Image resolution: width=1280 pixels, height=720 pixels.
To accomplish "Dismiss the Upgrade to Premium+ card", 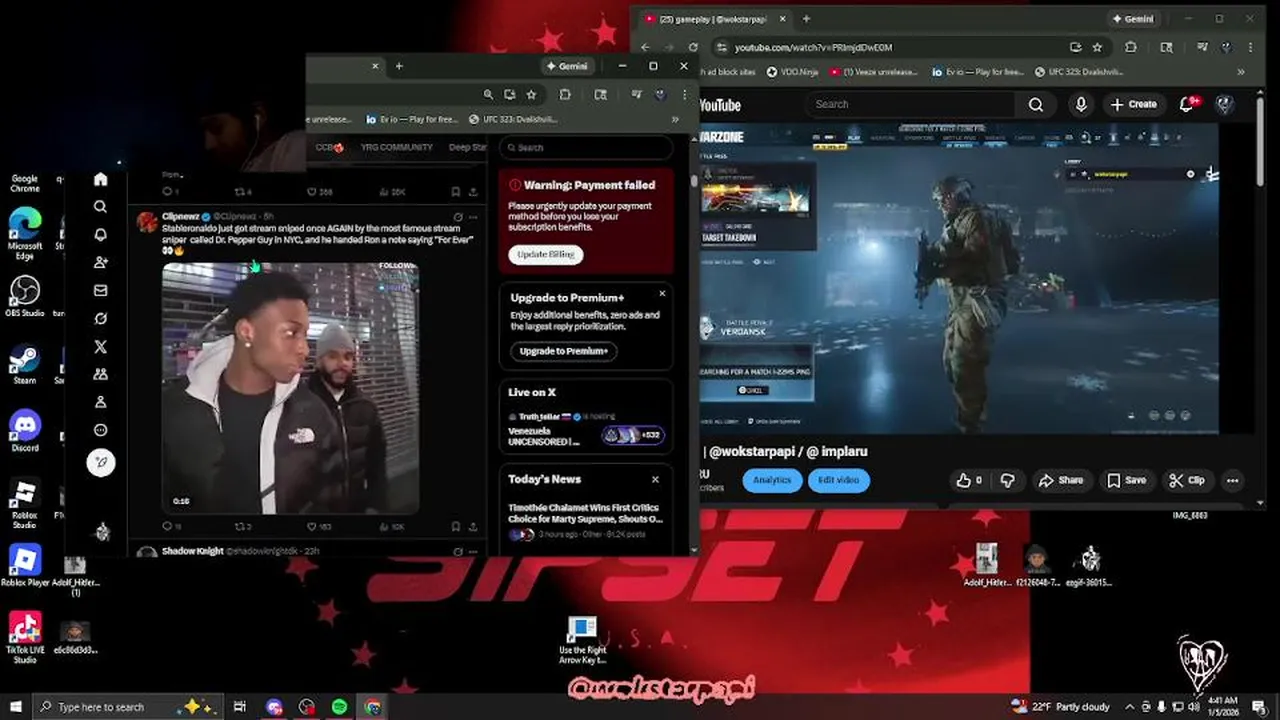I will [662, 294].
